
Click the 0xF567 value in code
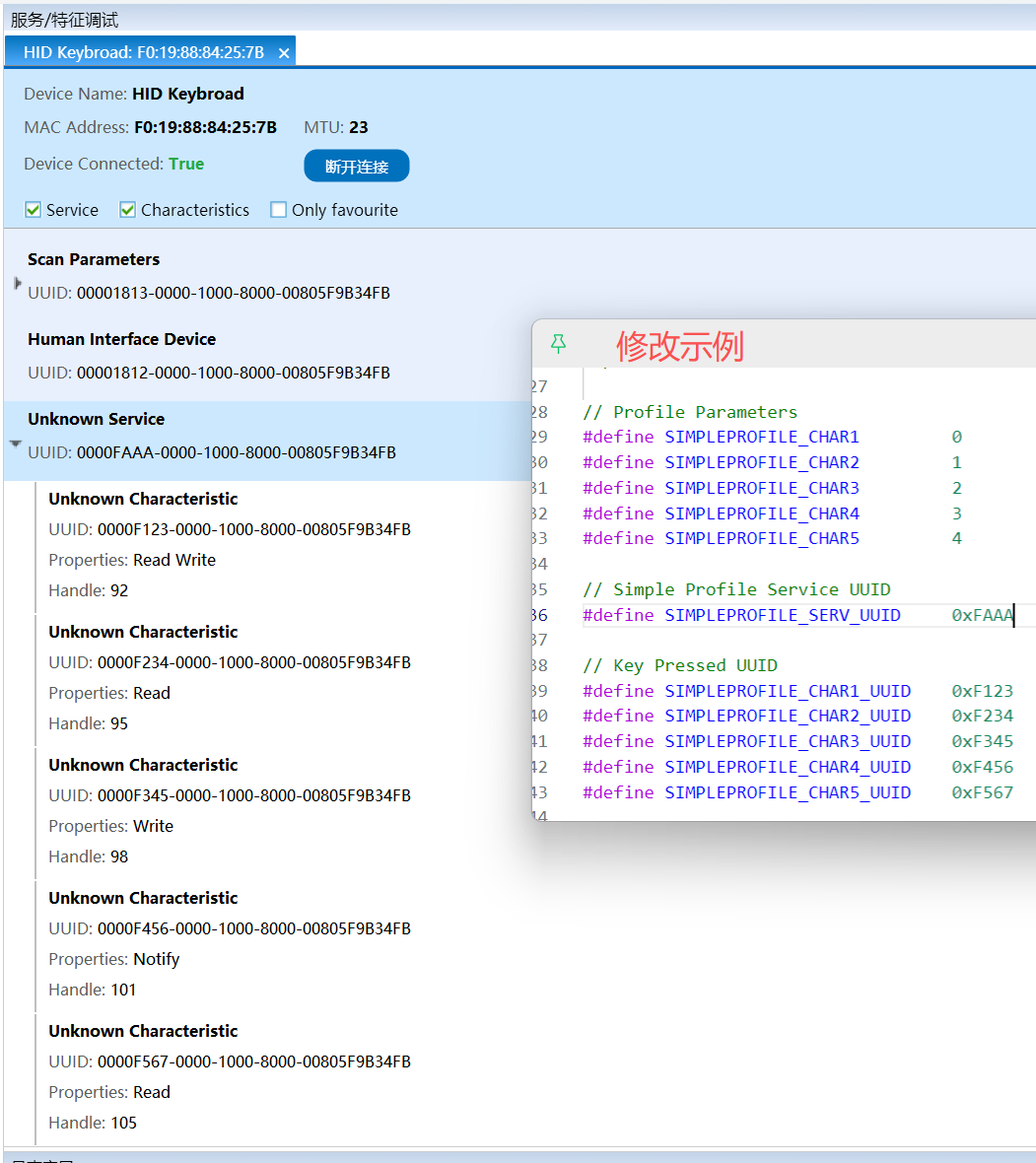[x=983, y=792]
